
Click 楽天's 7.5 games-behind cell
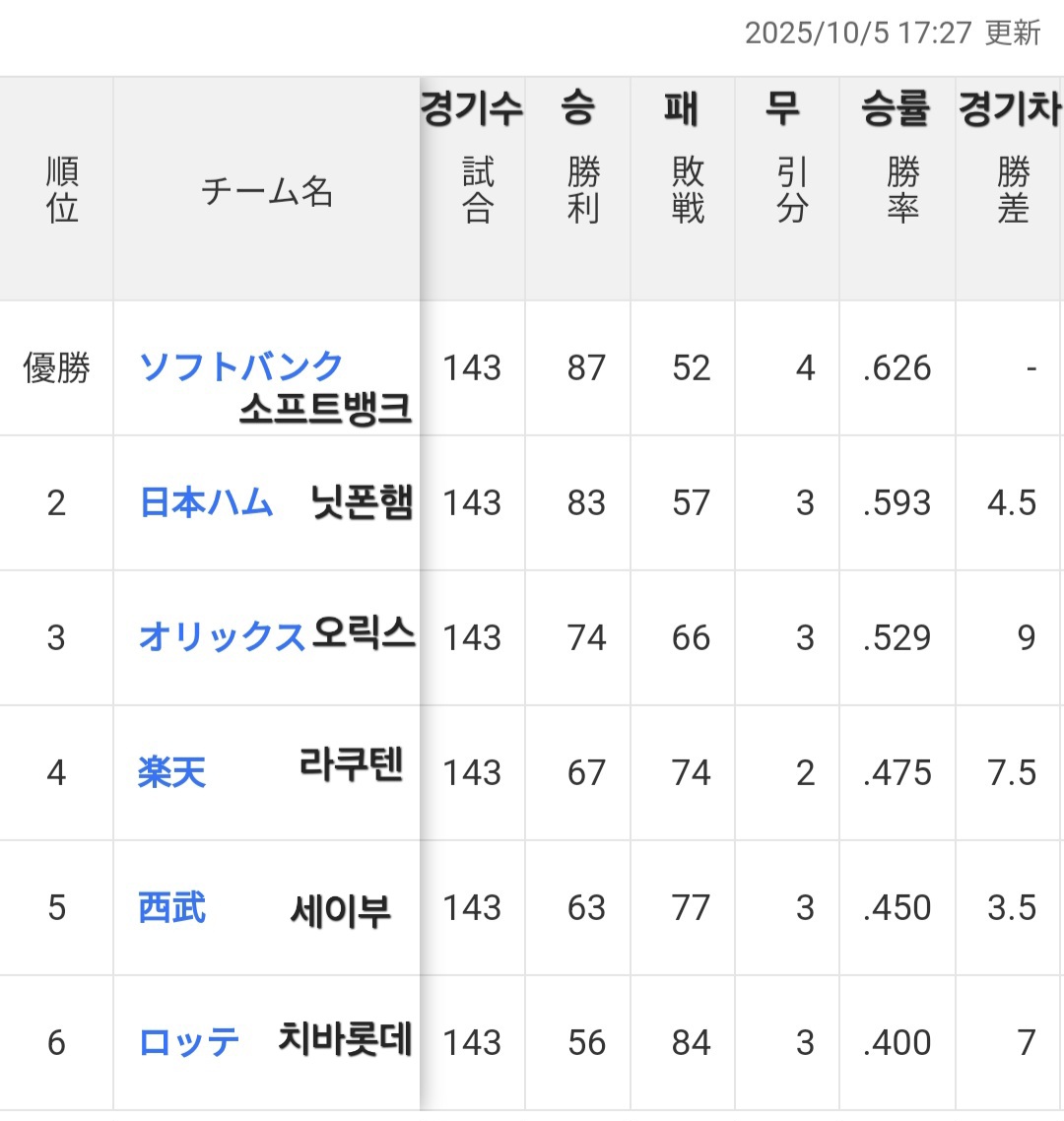pos(1012,773)
